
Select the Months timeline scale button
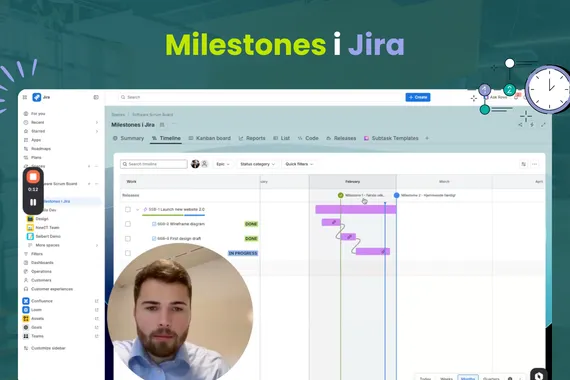pos(468,378)
